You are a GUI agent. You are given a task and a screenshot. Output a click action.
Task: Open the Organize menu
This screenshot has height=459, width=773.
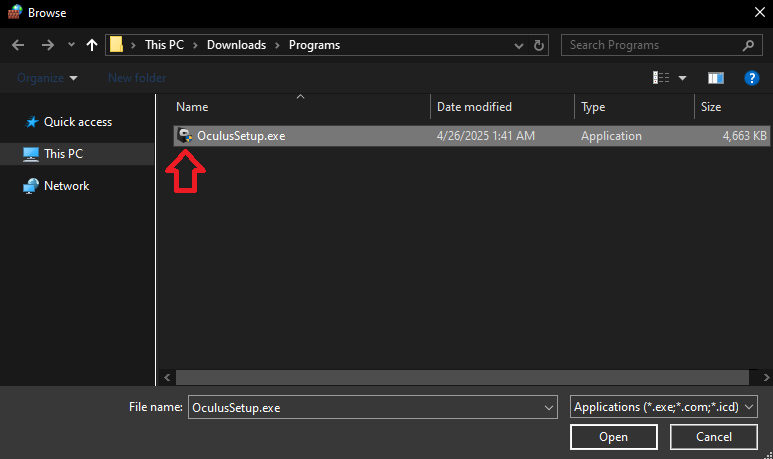47,78
